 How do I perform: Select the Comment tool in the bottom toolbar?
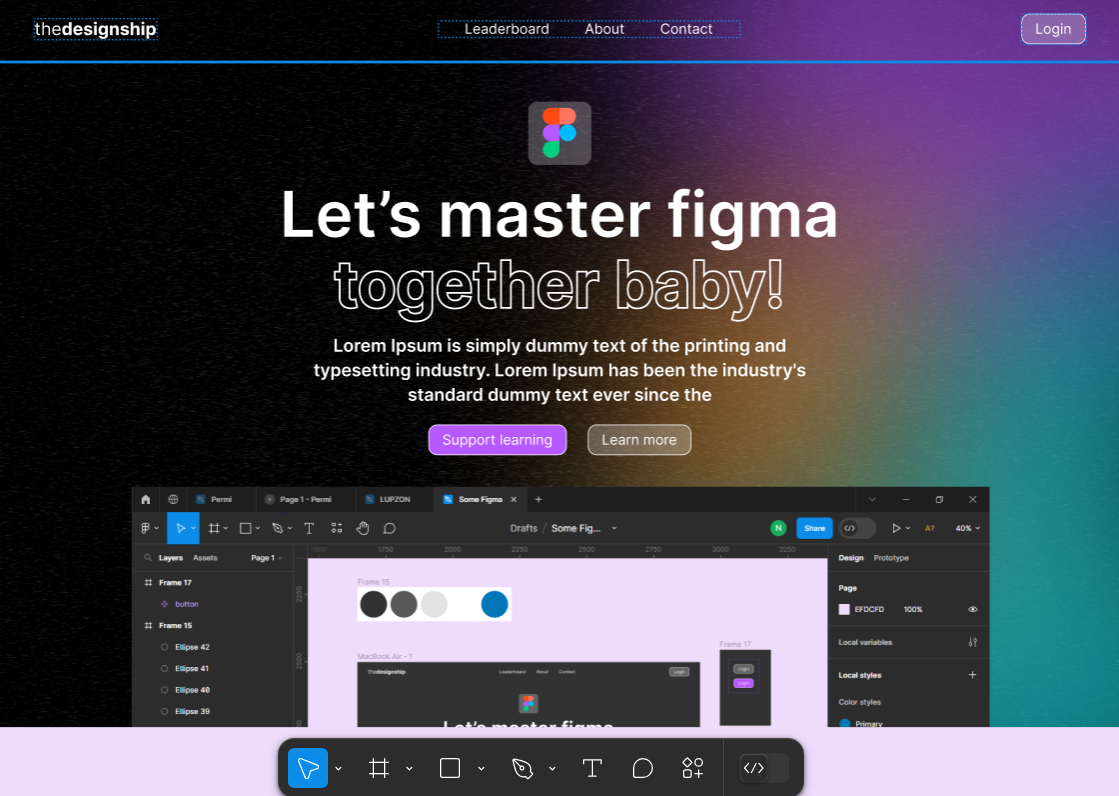[642, 768]
